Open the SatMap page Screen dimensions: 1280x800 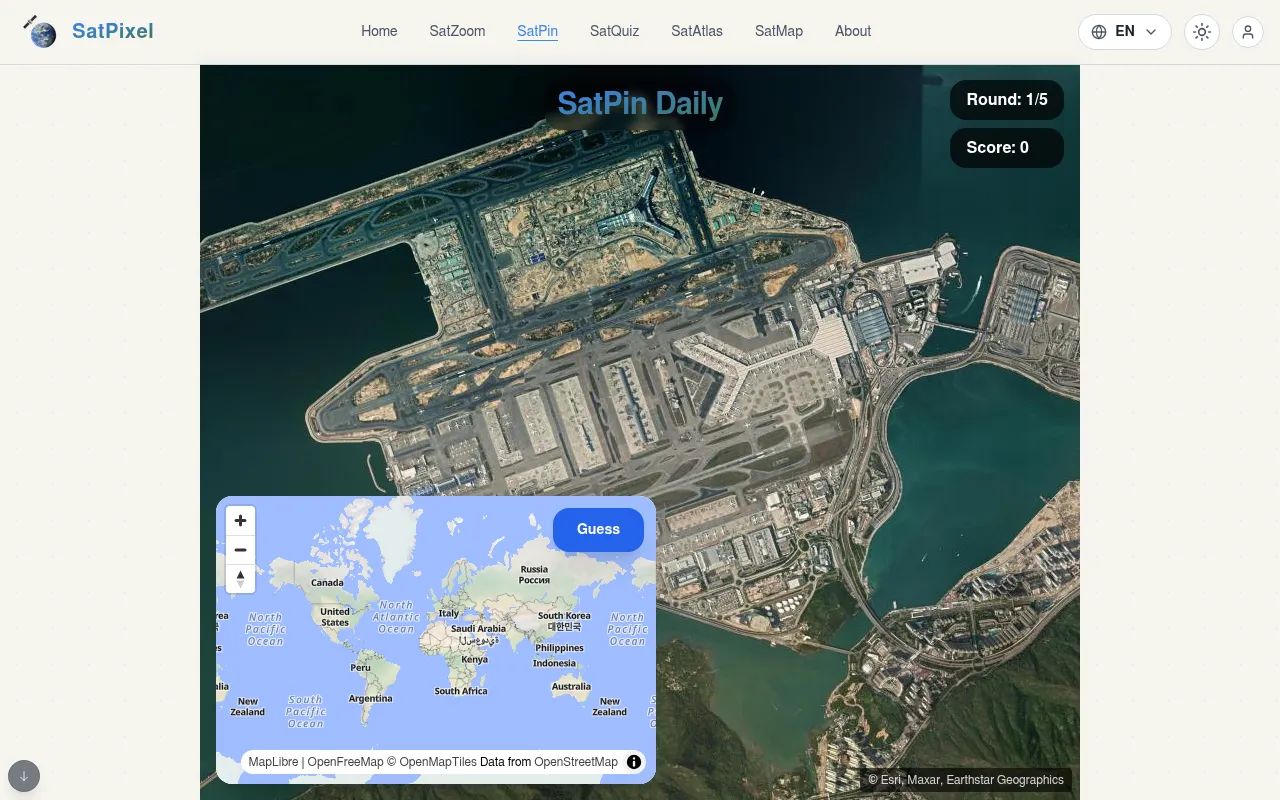tap(779, 31)
